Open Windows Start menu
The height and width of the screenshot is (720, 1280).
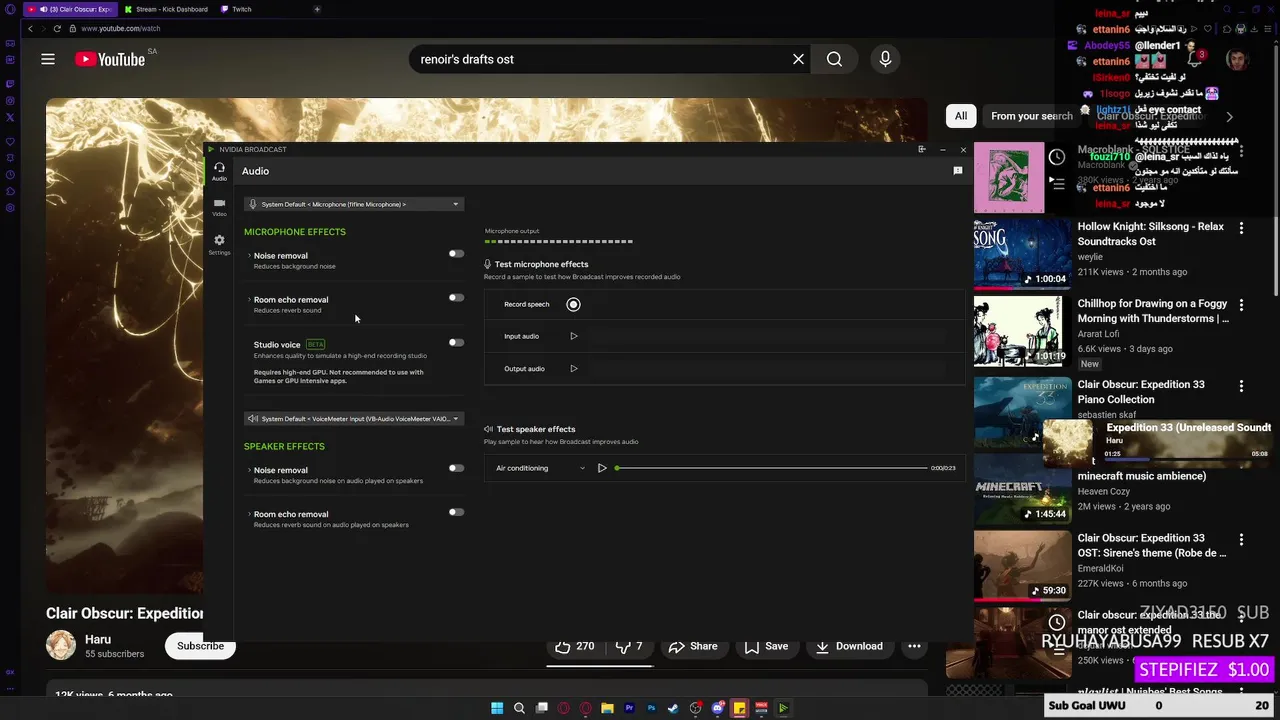click(x=497, y=708)
